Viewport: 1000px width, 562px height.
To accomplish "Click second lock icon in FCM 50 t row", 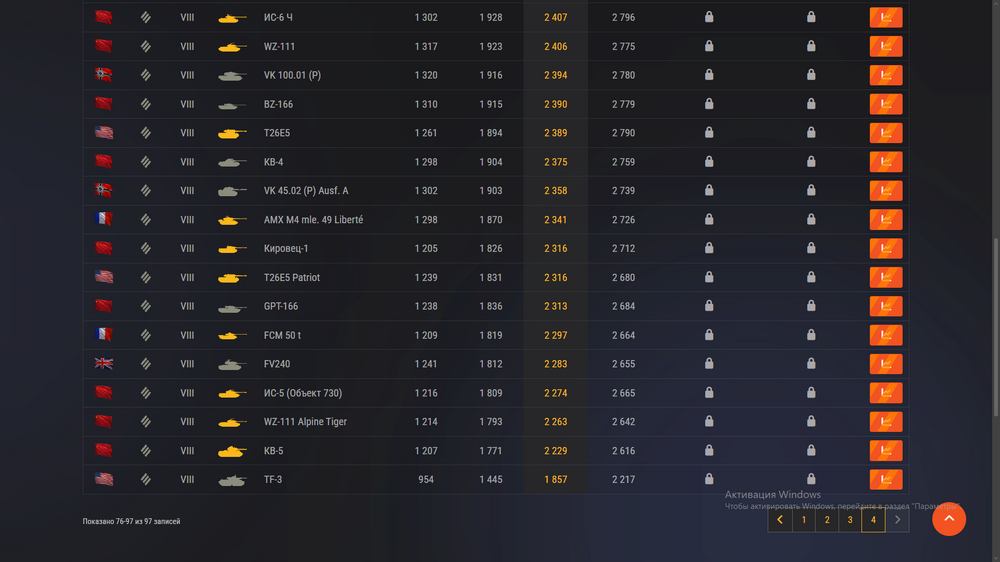I will click(811, 335).
